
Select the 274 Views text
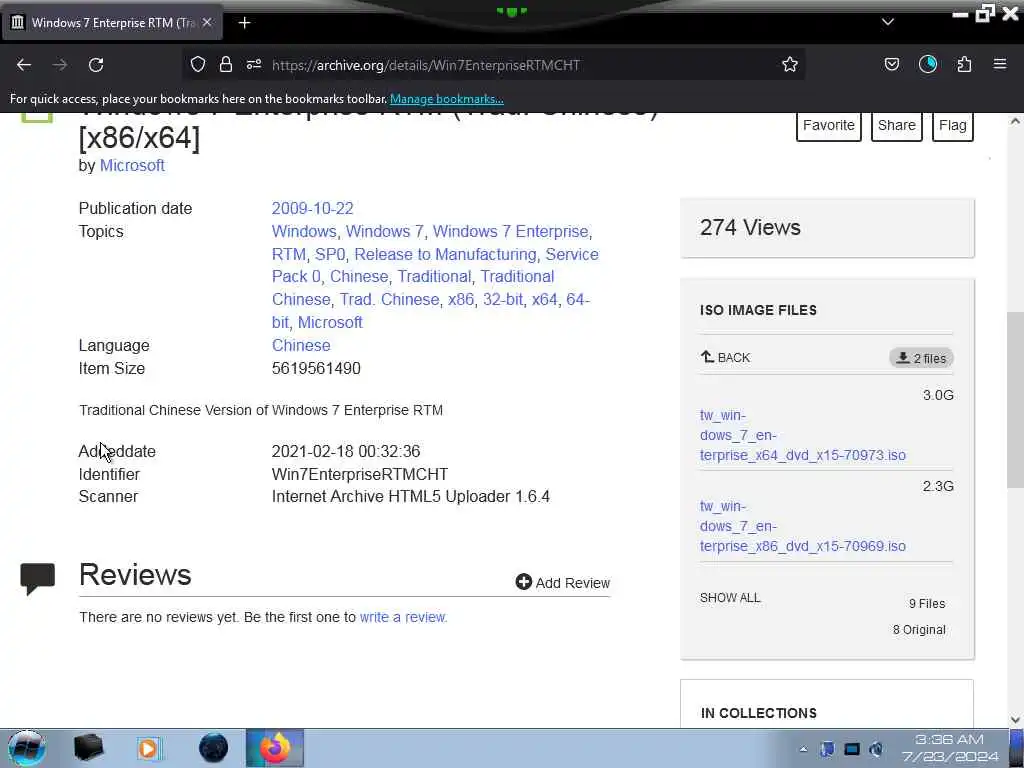pos(750,227)
